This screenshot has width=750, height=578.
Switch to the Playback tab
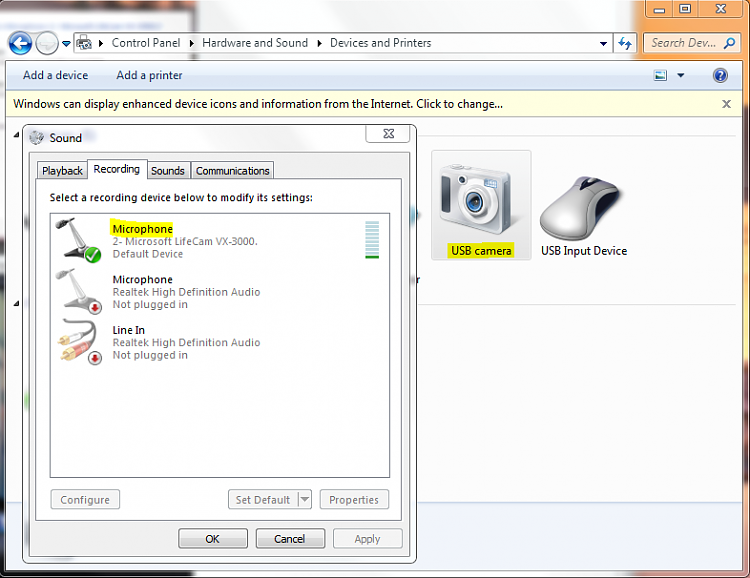pos(62,170)
